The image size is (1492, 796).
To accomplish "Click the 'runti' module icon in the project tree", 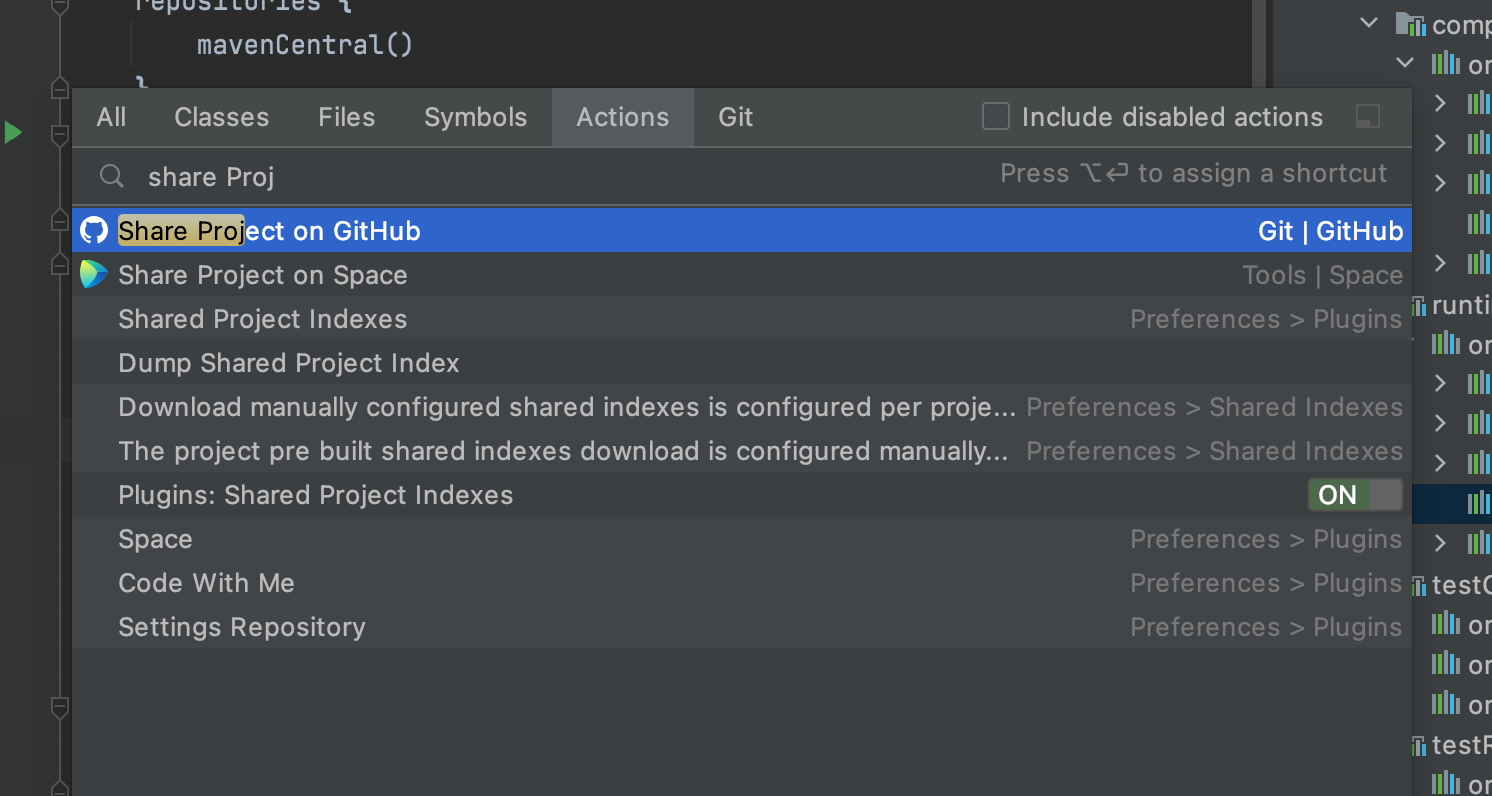I will pos(1419,305).
